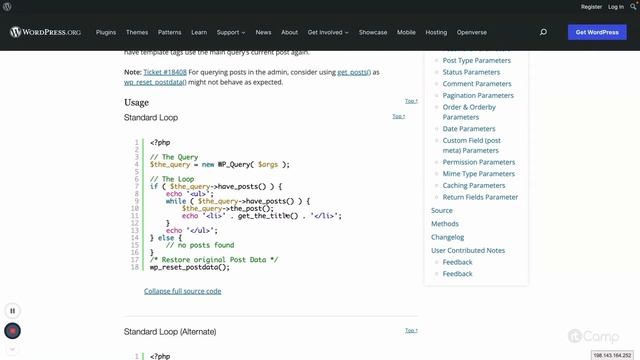
Task: Open the get_posts() function link
Action: pyautogui.click(x=354, y=72)
